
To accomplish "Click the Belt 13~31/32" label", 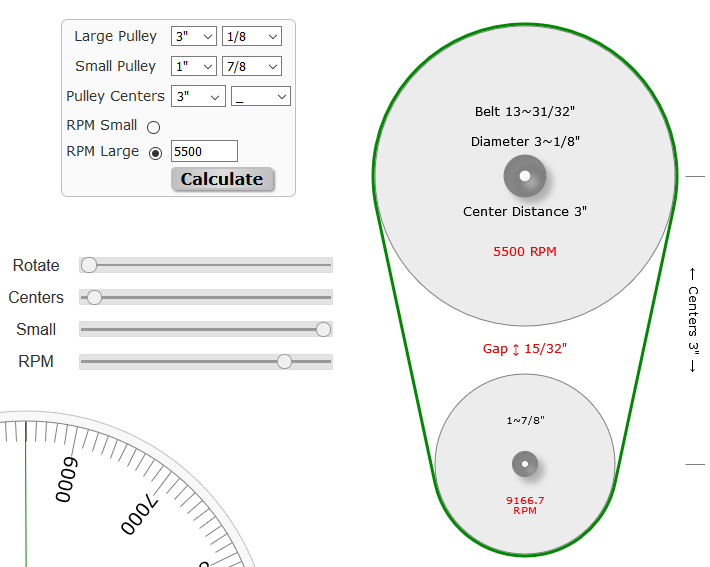I will point(525,111).
